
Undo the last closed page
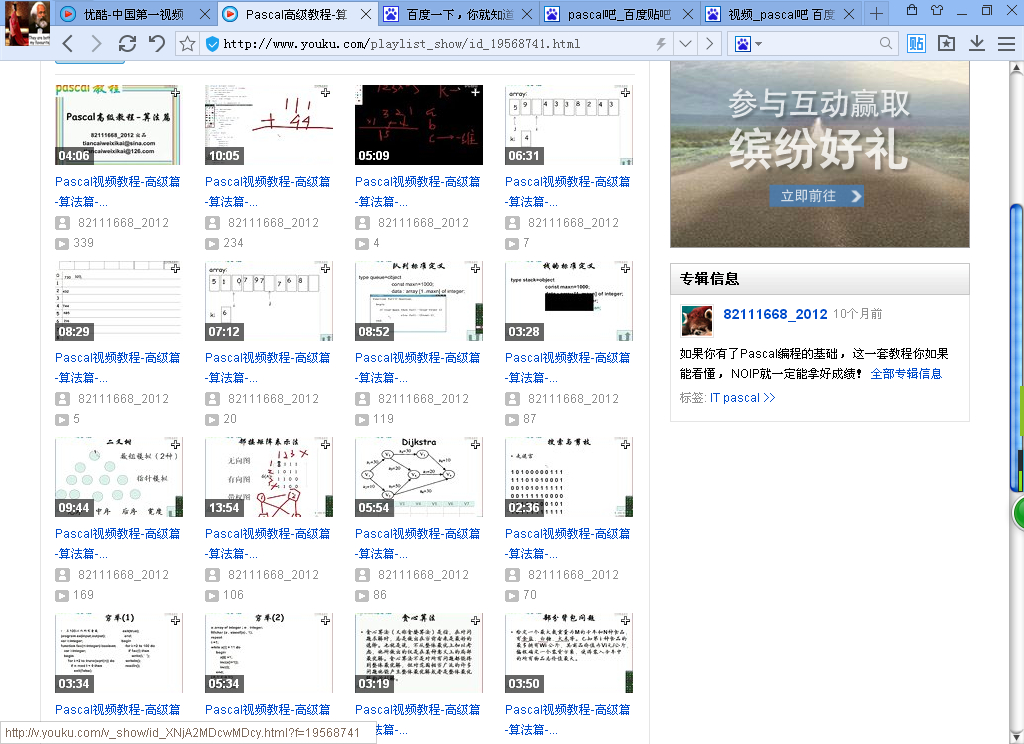coord(157,44)
